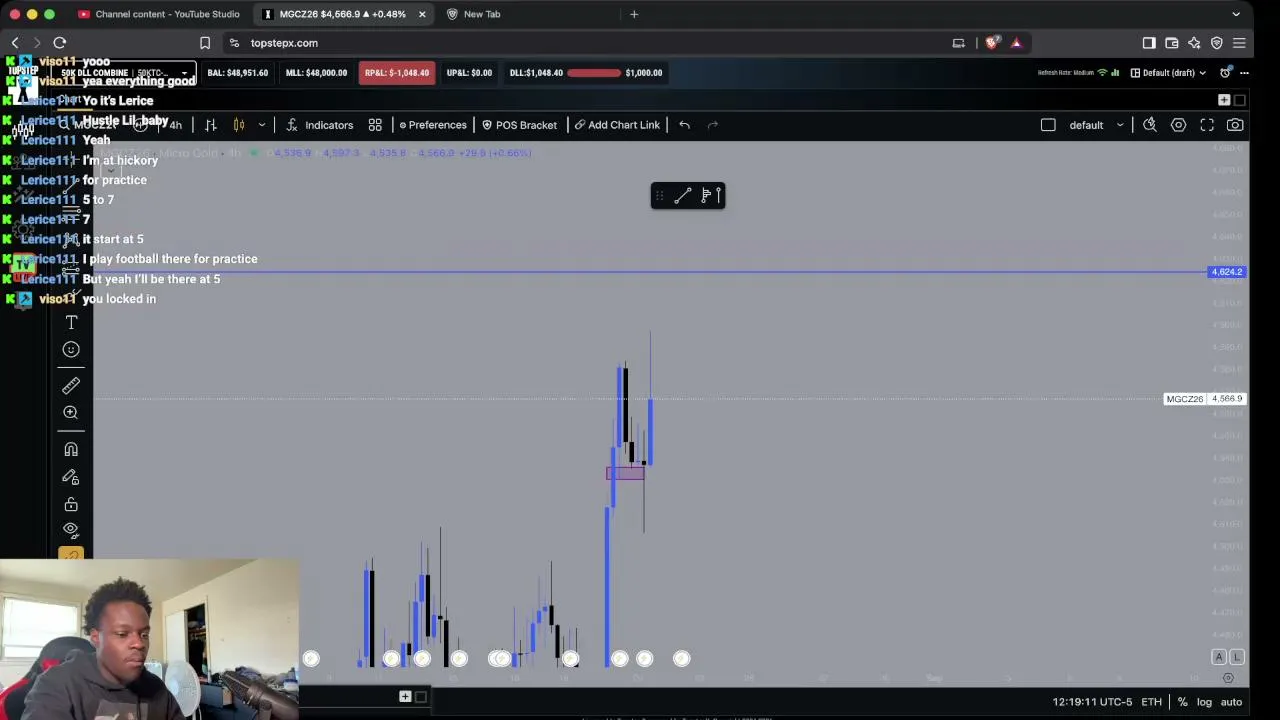The width and height of the screenshot is (1280, 720).
Task: Toggle percent scale mode
Action: click(1183, 702)
